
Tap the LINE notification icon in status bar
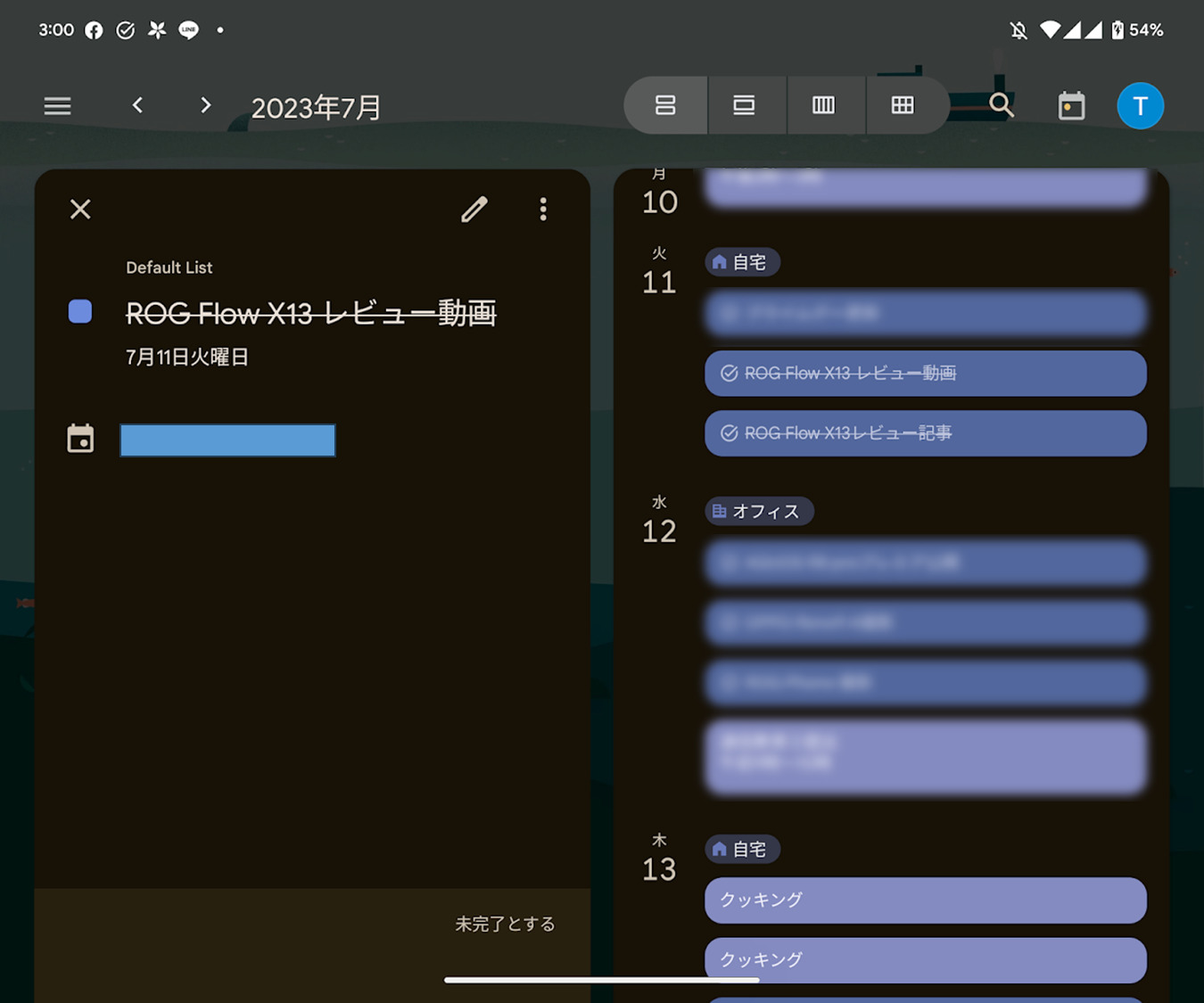tap(188, 30)
